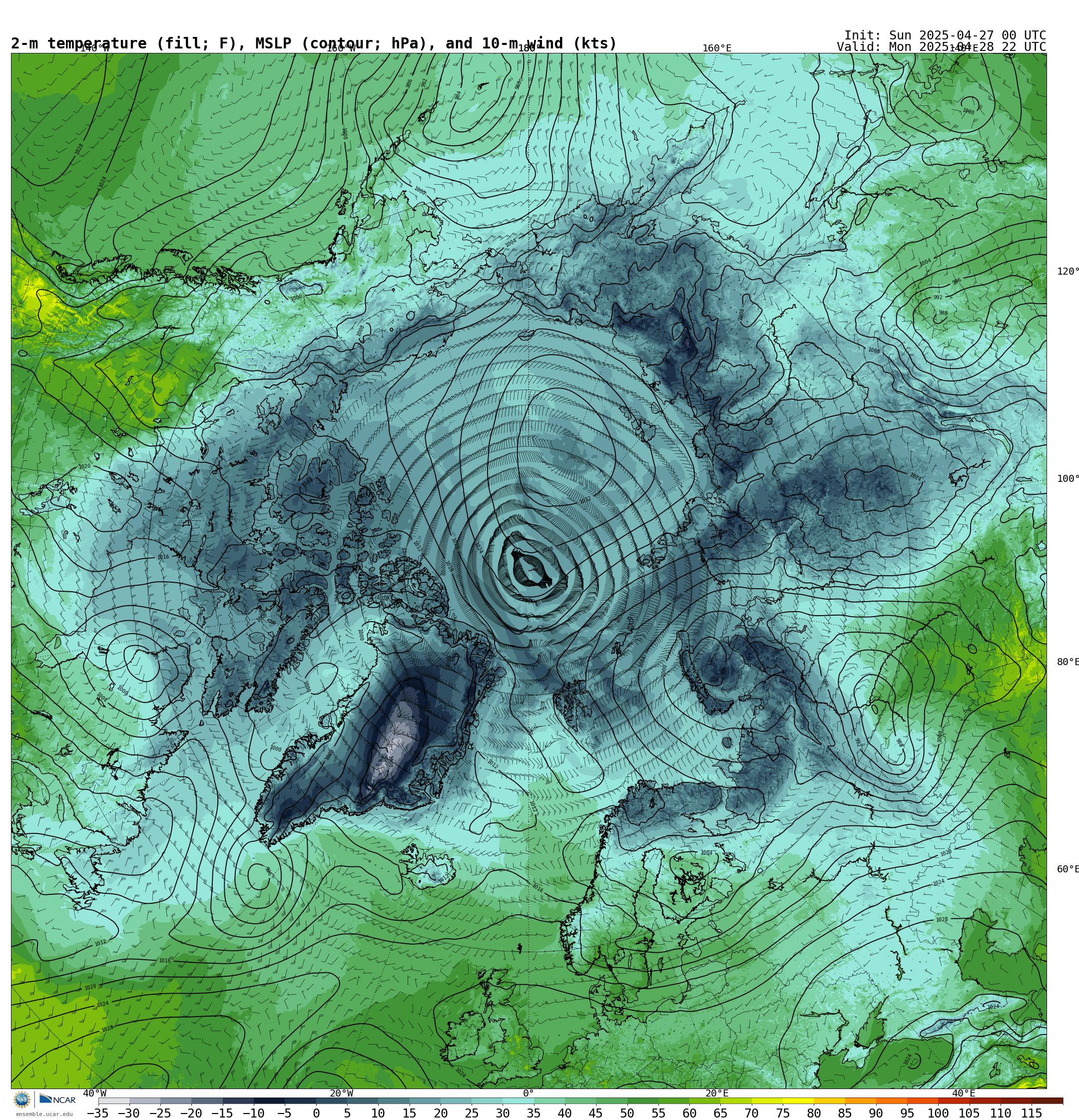Image resolution: width=1079 pixels, height=1120 pixels.
Task: Click the NCAR logo
Action: point(57,1100)
